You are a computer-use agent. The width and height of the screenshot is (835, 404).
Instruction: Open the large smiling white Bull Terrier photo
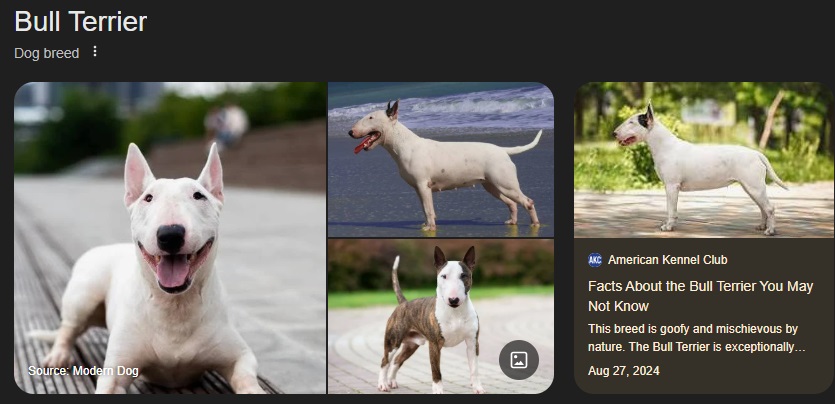(x=170, y=238)
